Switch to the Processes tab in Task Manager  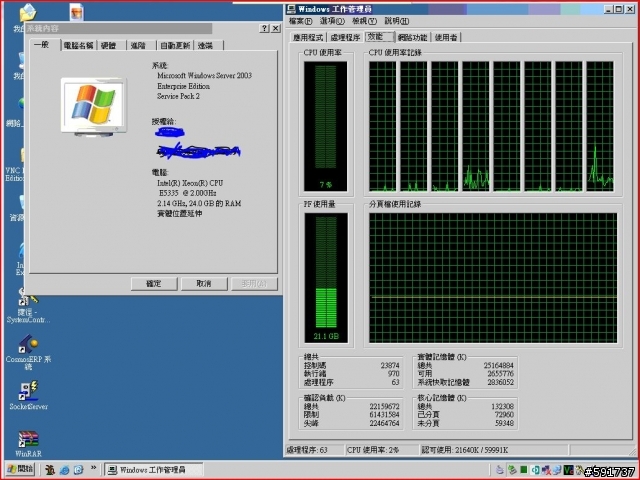(x=345, y=38)
